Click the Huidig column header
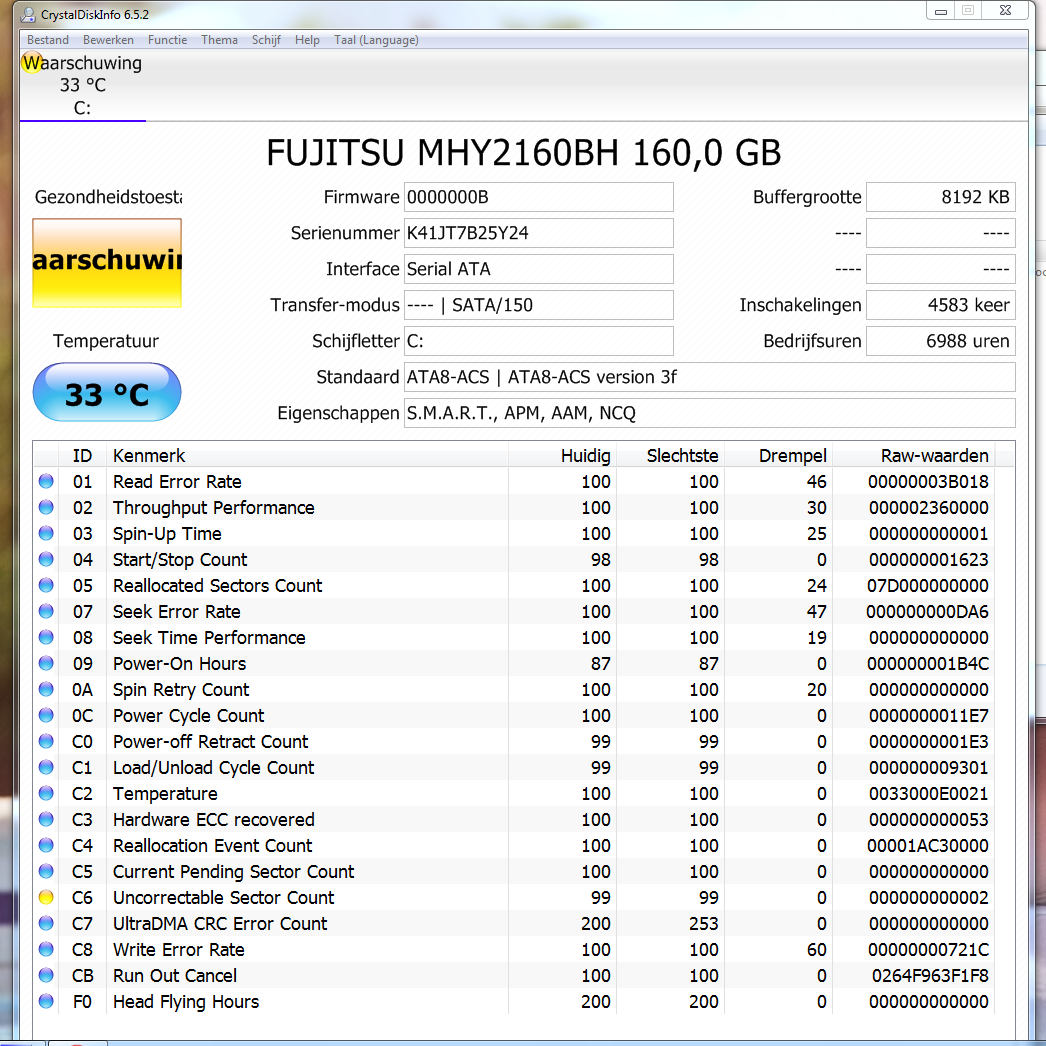Viewport: 1046px width, 1046px height. (562, 456)
